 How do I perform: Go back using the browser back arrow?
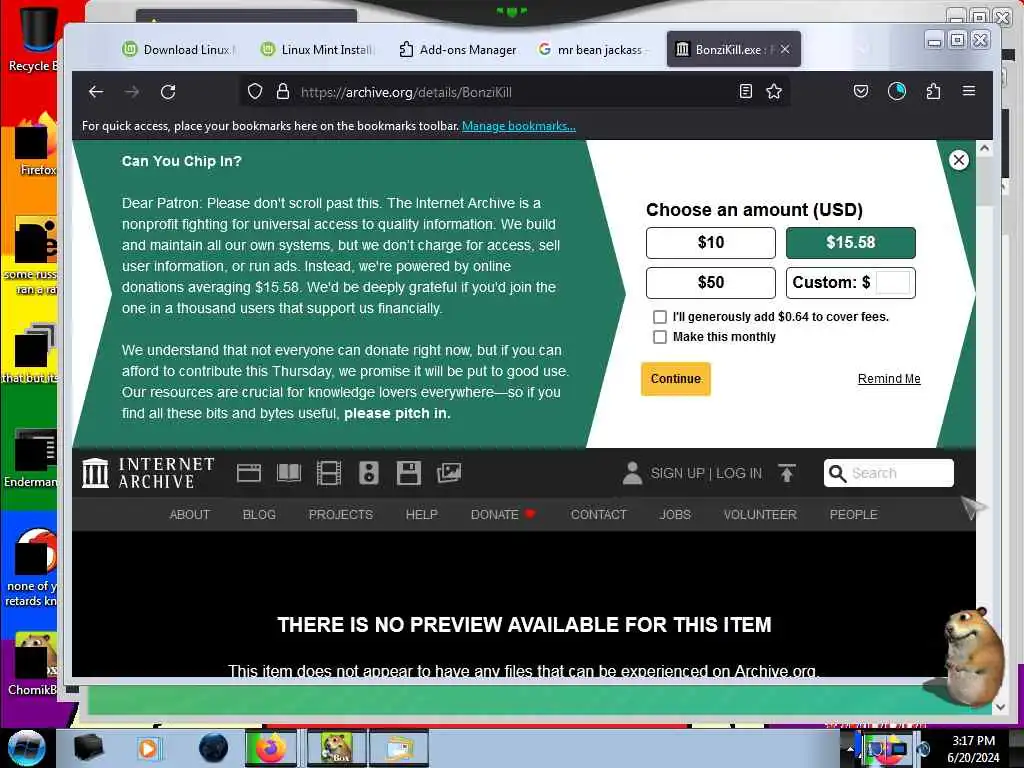pos(96,91)
